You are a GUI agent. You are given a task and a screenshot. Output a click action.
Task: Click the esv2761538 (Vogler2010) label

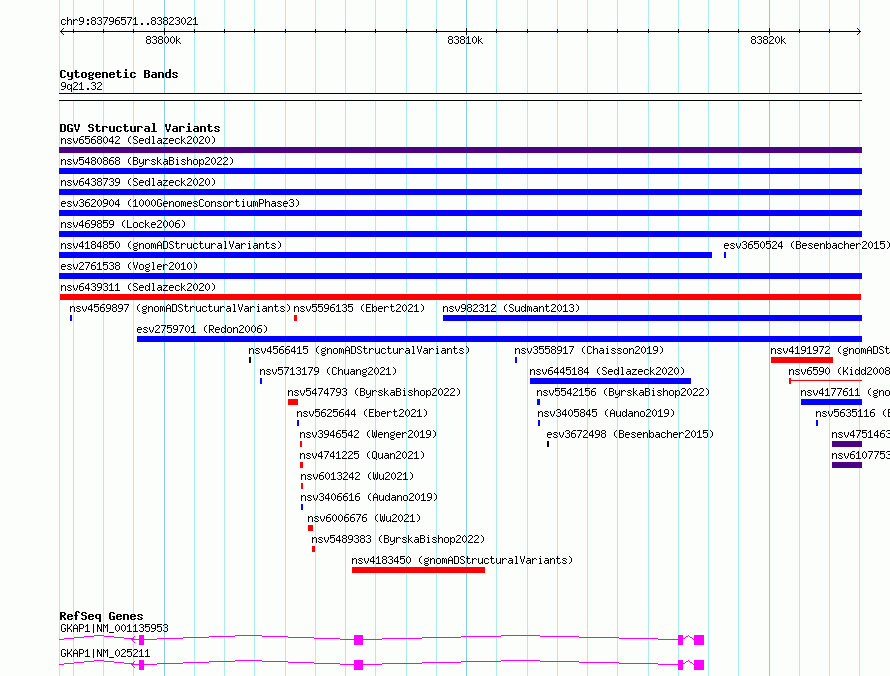click(x=129, y=266)
